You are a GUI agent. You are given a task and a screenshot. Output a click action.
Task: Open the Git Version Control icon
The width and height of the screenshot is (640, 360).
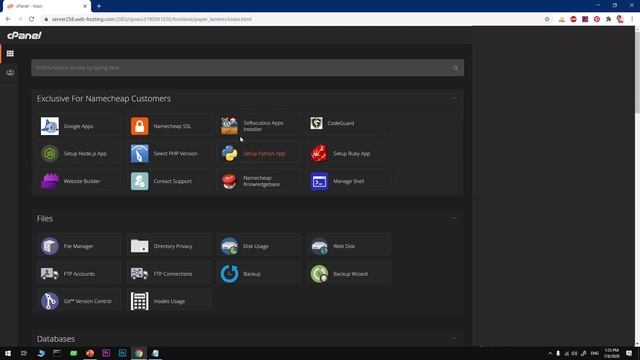coord(50,301)
